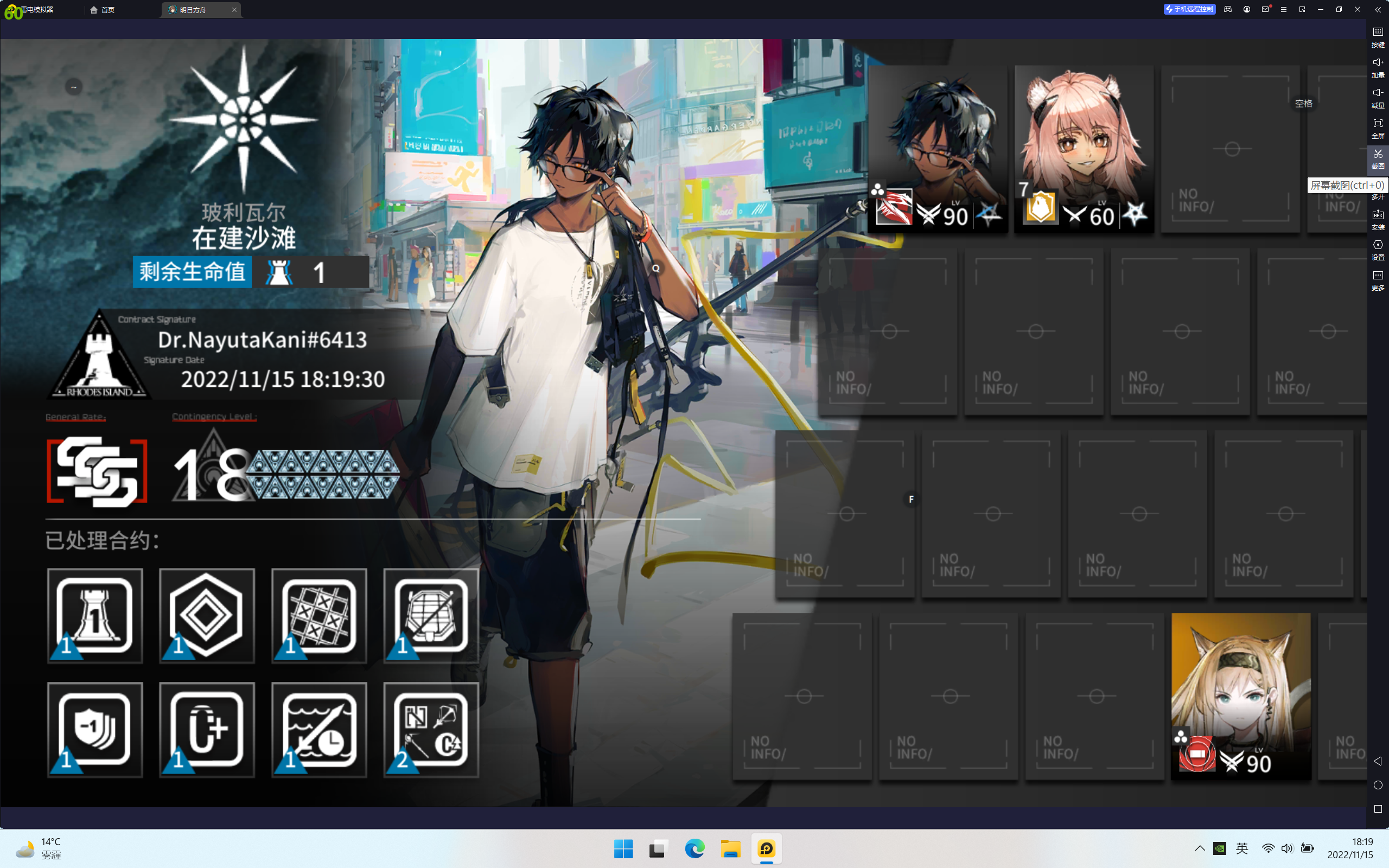Open Task View on the taskbar
Image resolution: width=1389 pixels, height=868 pixels.
coord(659,848)
